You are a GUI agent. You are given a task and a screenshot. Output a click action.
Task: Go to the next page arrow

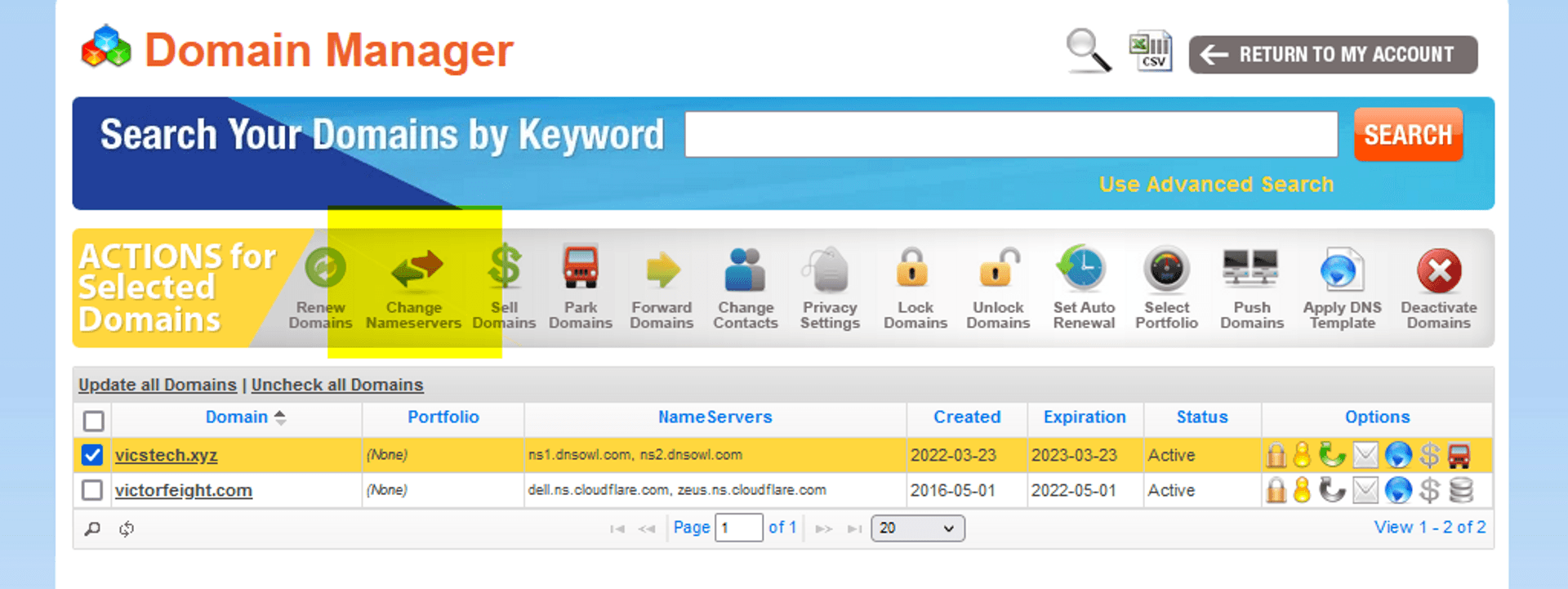click(x=824, y=529)
